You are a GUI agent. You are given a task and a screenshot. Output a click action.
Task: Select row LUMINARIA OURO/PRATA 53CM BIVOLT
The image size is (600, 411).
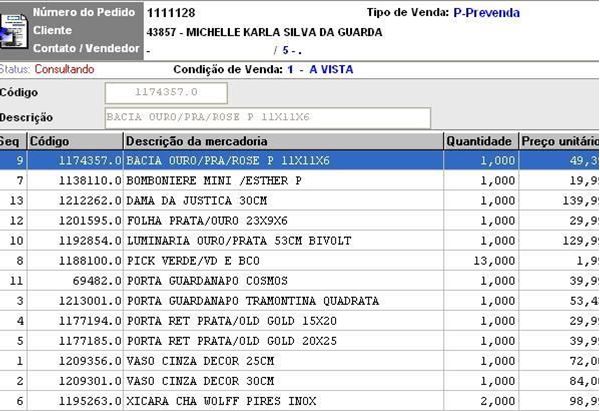click(x=300, y=241)
